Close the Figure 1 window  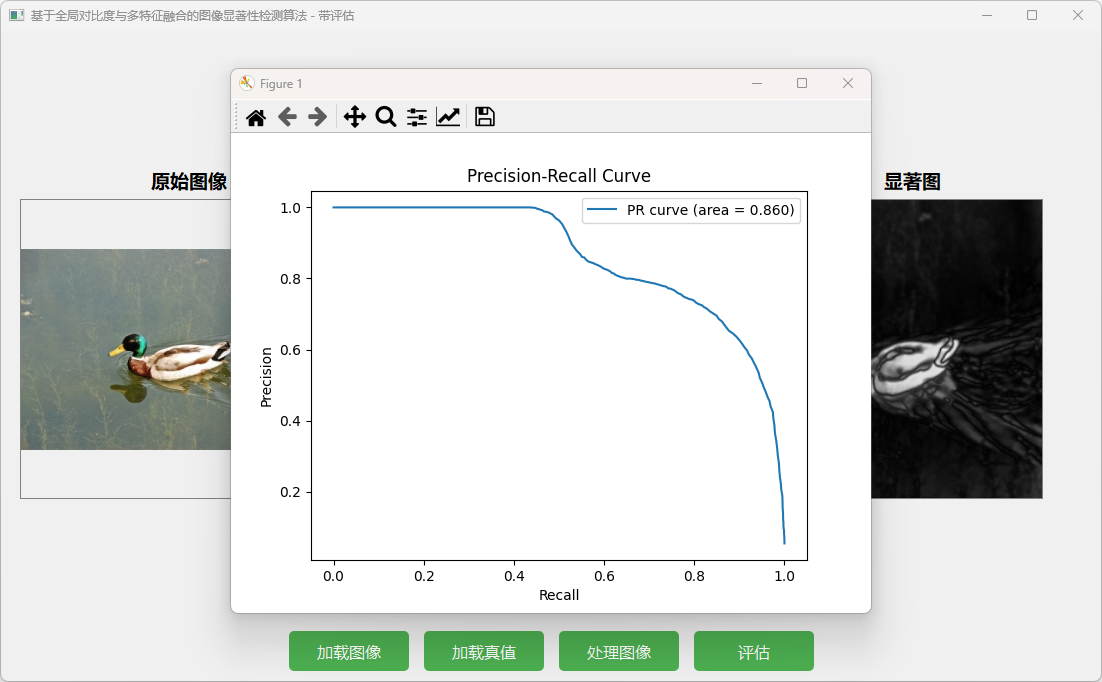coord(848,83)
